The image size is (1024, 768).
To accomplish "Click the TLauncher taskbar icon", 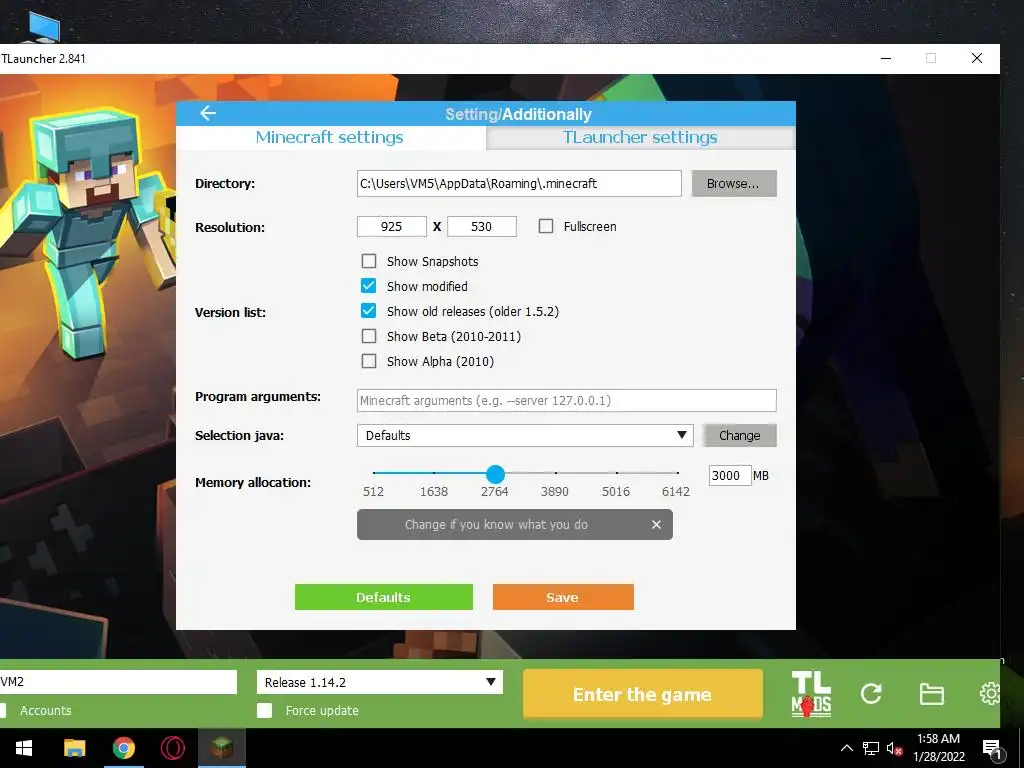I will pyautogui.click(x=222, y=748).
